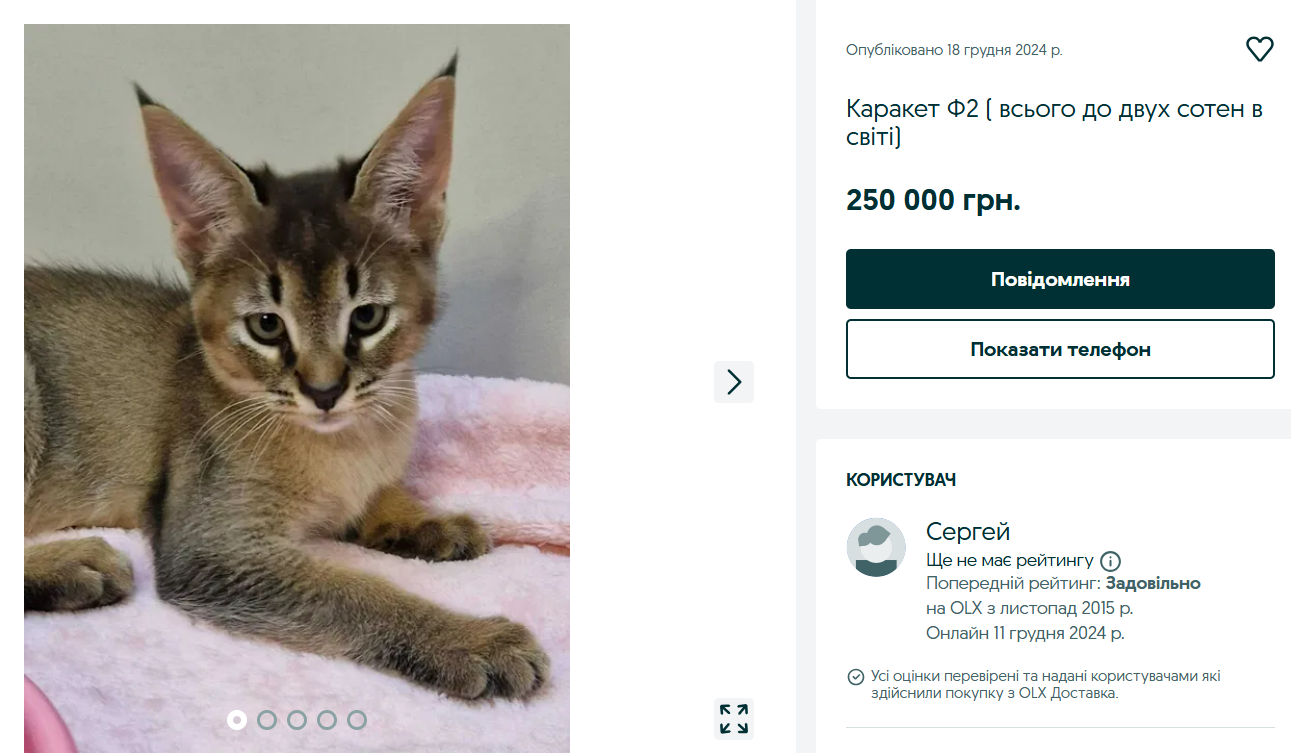Open the third photo indicator dot
1291x753 pixels.
click(x=297, y=719)
